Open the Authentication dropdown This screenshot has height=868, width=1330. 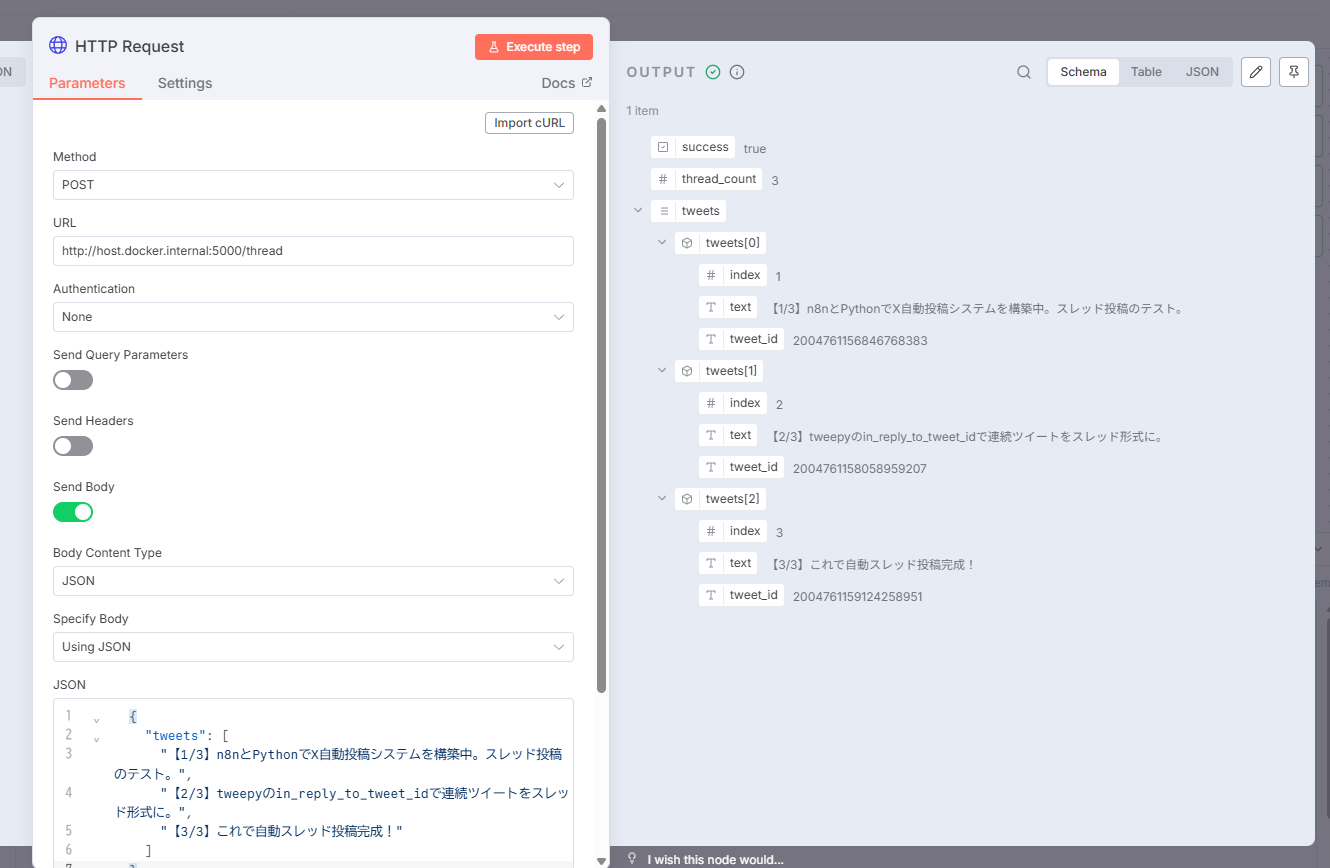[313, 317]
